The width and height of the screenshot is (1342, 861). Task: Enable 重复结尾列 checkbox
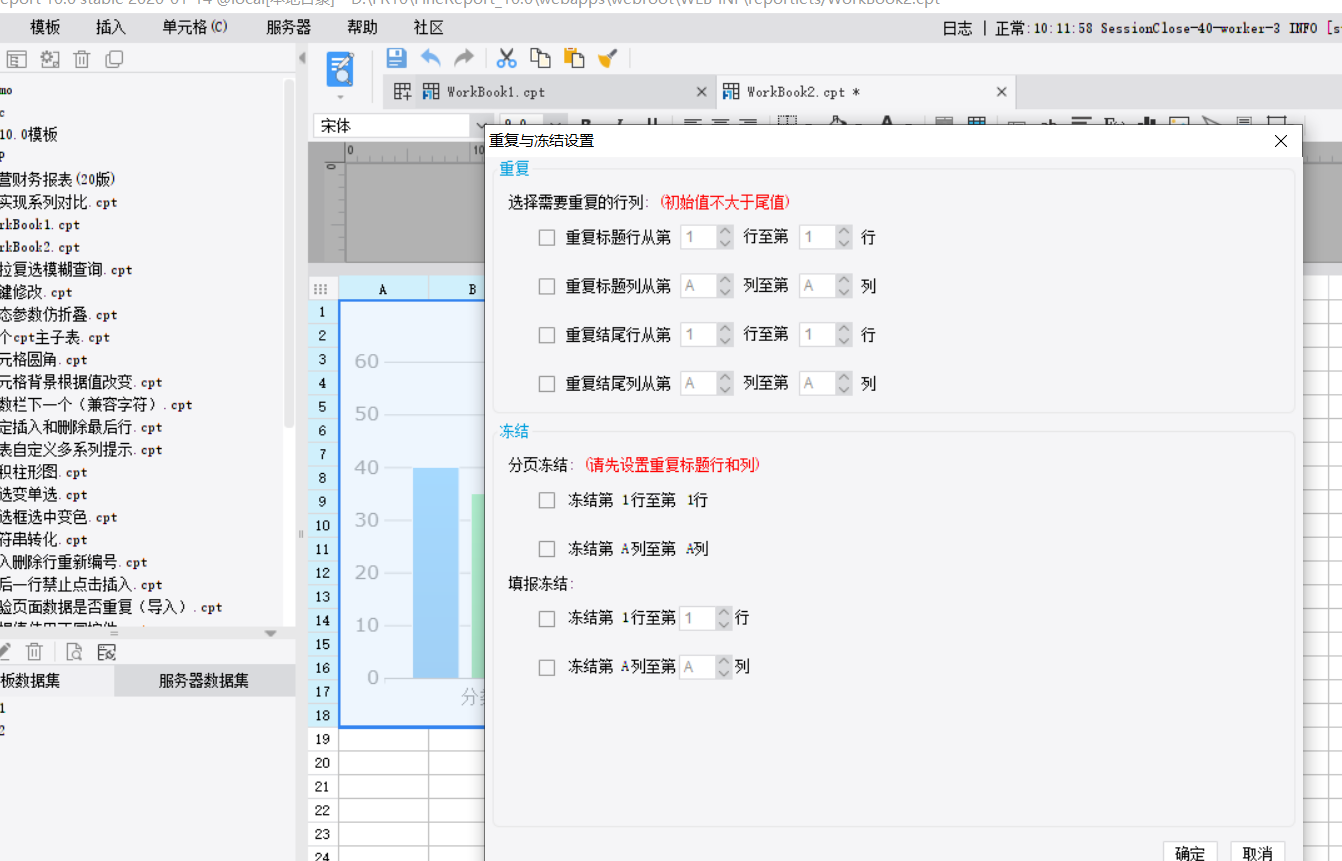point(547,383)
